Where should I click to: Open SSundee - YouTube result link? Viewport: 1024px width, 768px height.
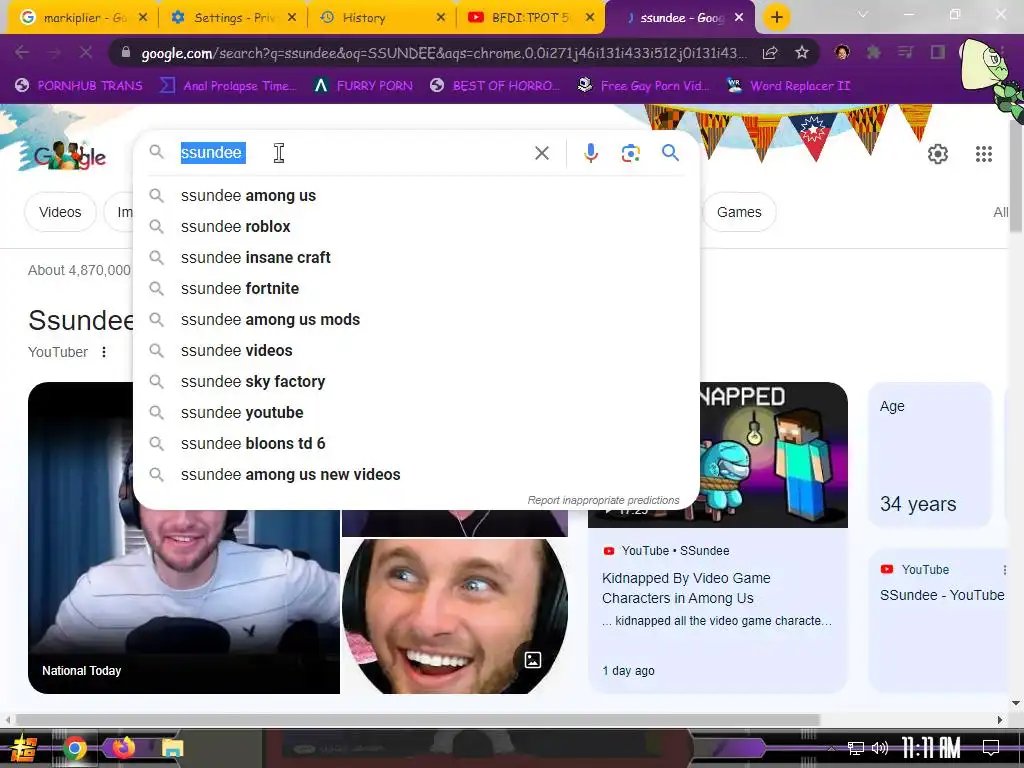pyautogui.click(x=942, y=595)
